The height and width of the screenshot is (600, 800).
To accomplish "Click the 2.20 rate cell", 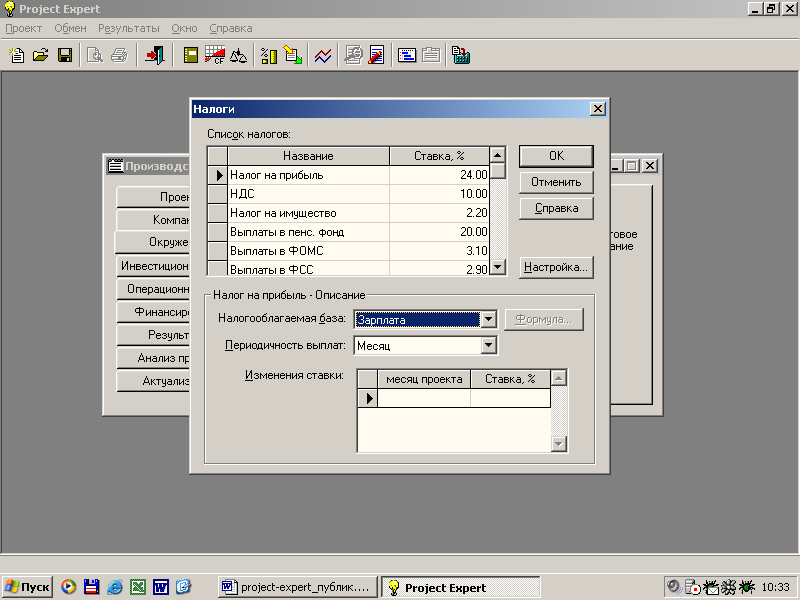I will point(439,213).
